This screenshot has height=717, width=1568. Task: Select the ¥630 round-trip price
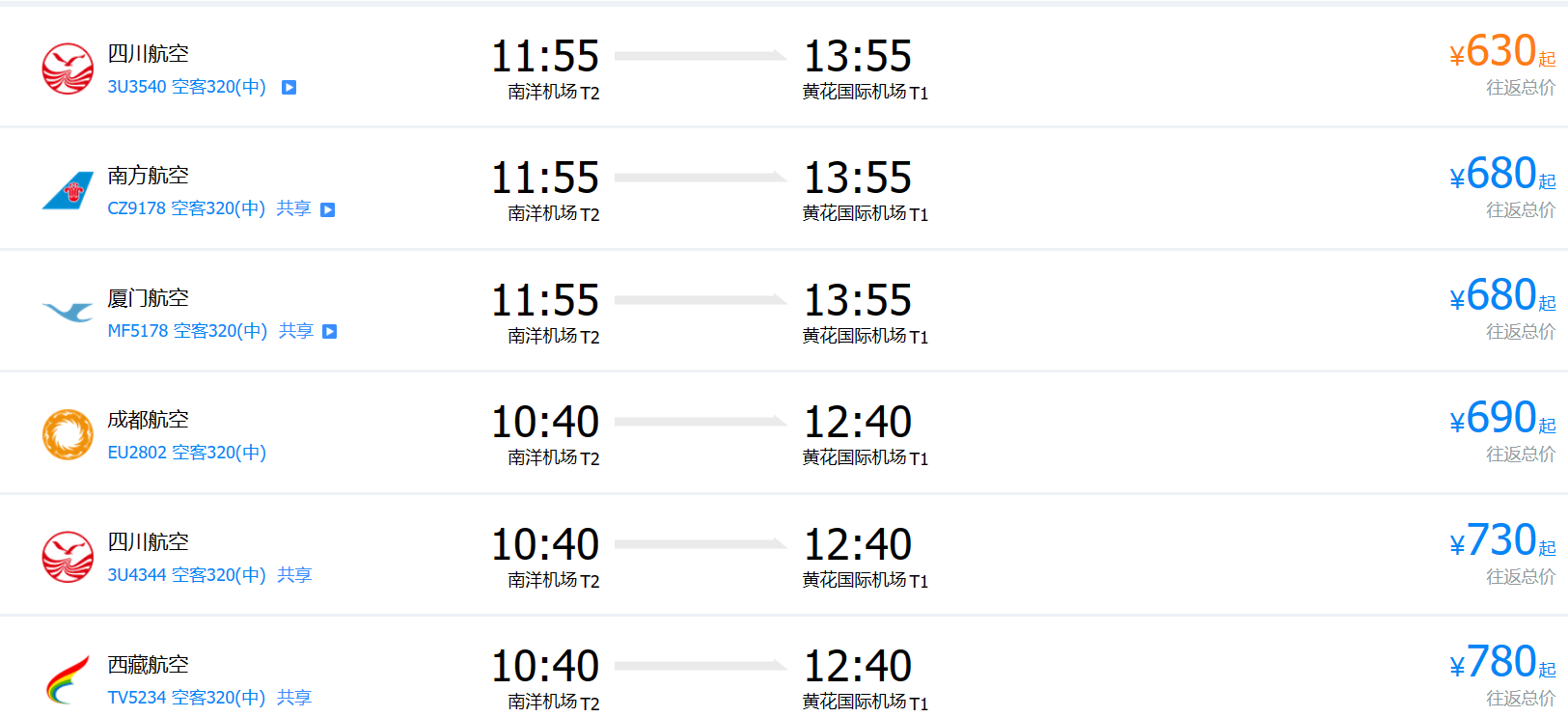coord(1500,52)
